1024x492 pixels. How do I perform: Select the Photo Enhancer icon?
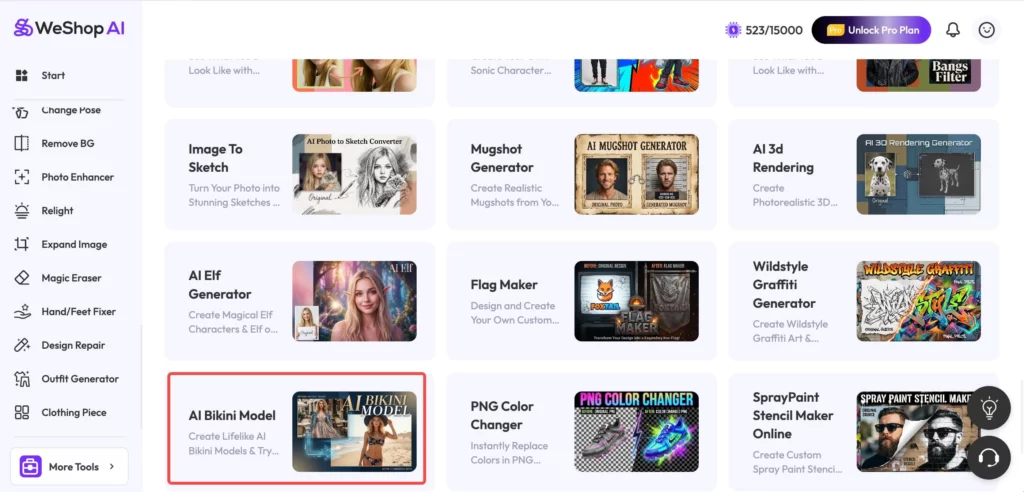(x=22, y=177)
